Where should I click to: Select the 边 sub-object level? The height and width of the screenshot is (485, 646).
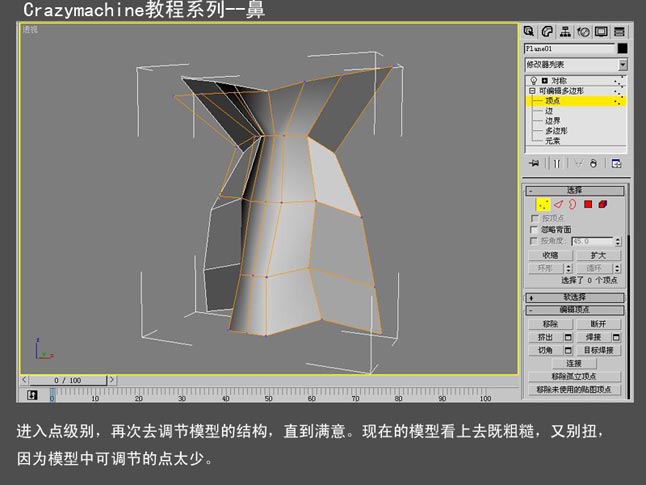pos(549,111)
